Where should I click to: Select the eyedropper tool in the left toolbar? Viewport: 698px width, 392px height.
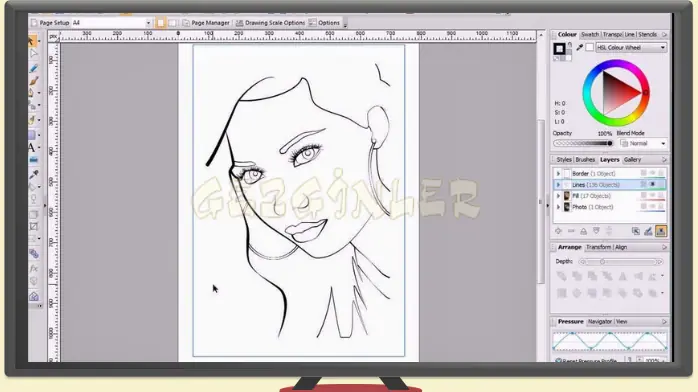[34, 174]
